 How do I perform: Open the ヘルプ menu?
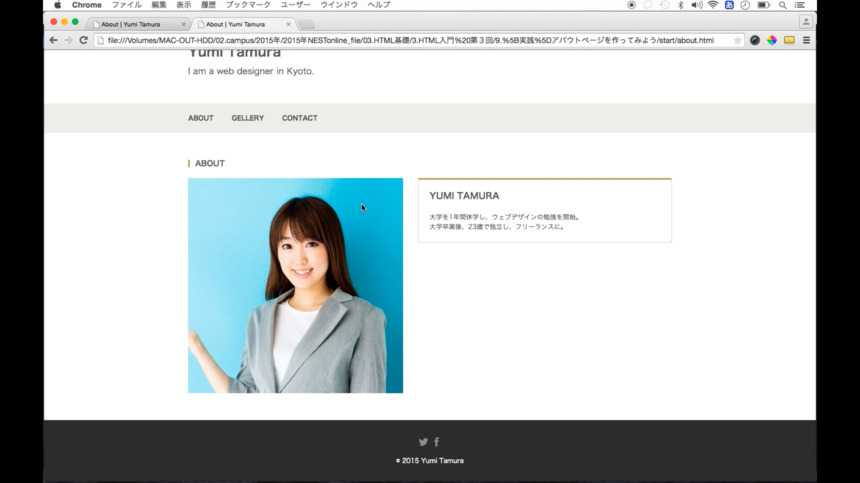point(378,5)
